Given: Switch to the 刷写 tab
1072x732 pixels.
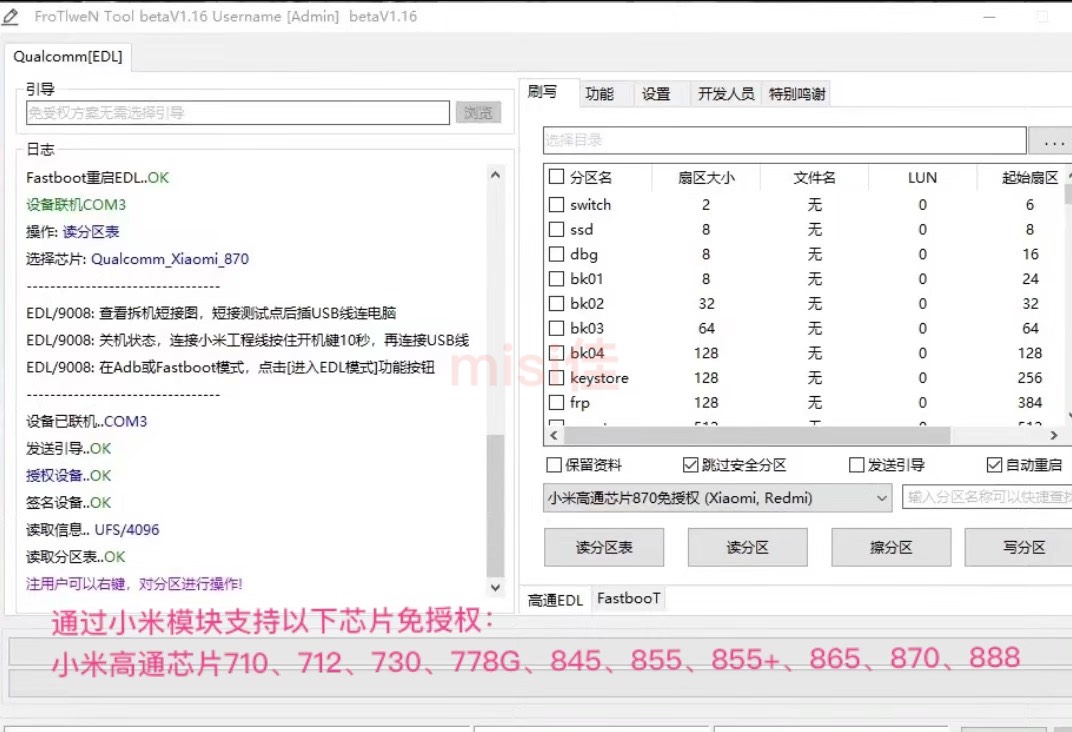Looking at the screenshot, I should click(x=543, y=92).
